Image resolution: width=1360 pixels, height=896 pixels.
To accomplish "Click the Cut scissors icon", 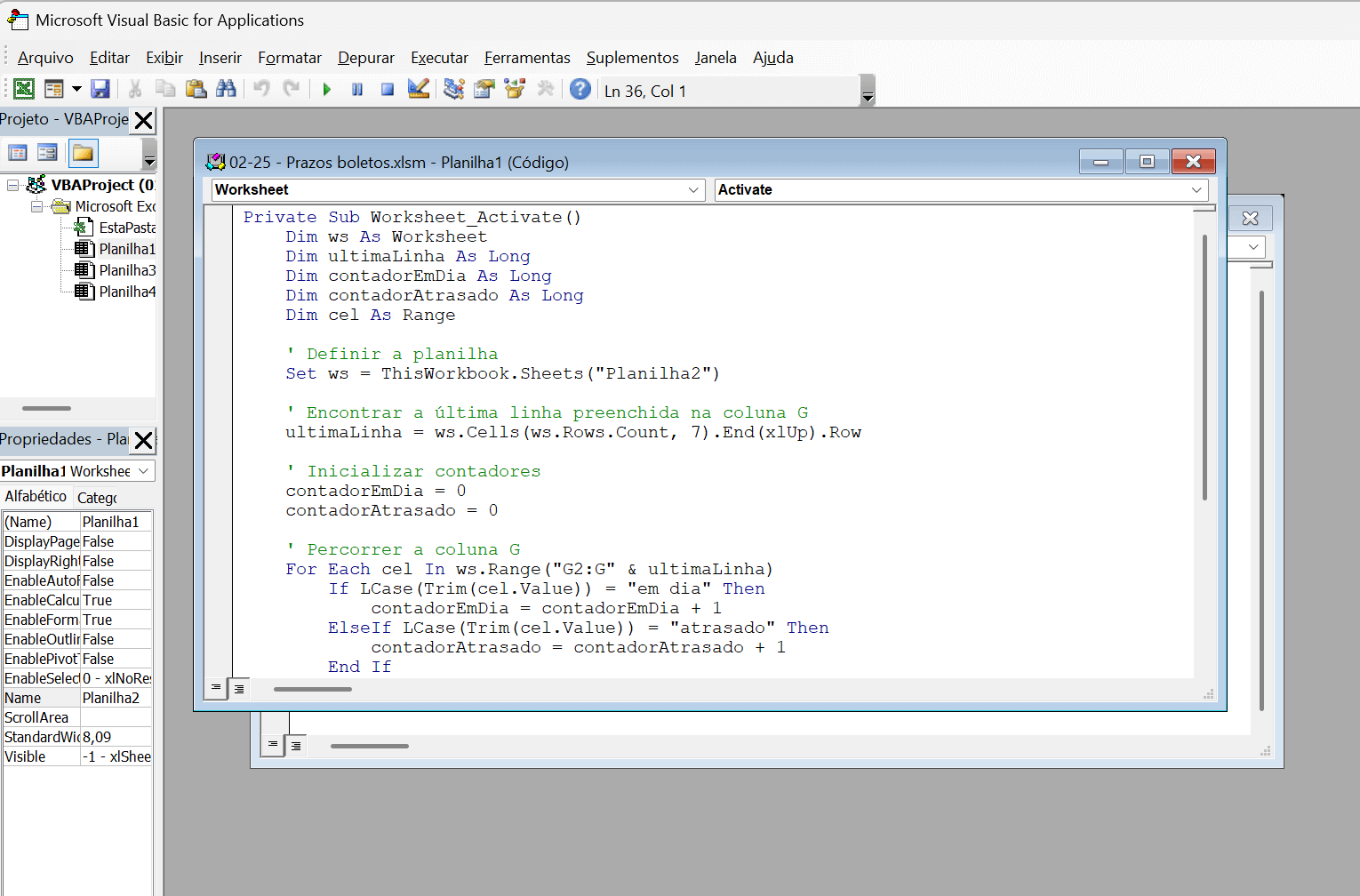I will [x=135, y=89].
